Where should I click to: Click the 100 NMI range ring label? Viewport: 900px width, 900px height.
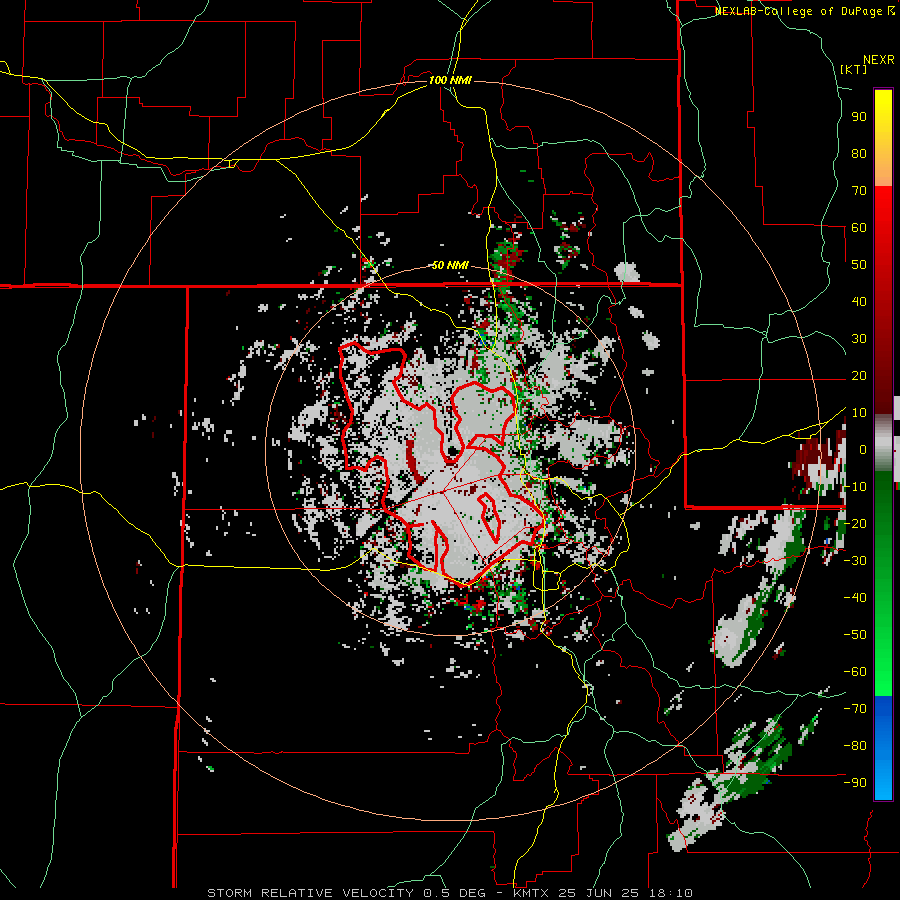(x=450, y=80)
